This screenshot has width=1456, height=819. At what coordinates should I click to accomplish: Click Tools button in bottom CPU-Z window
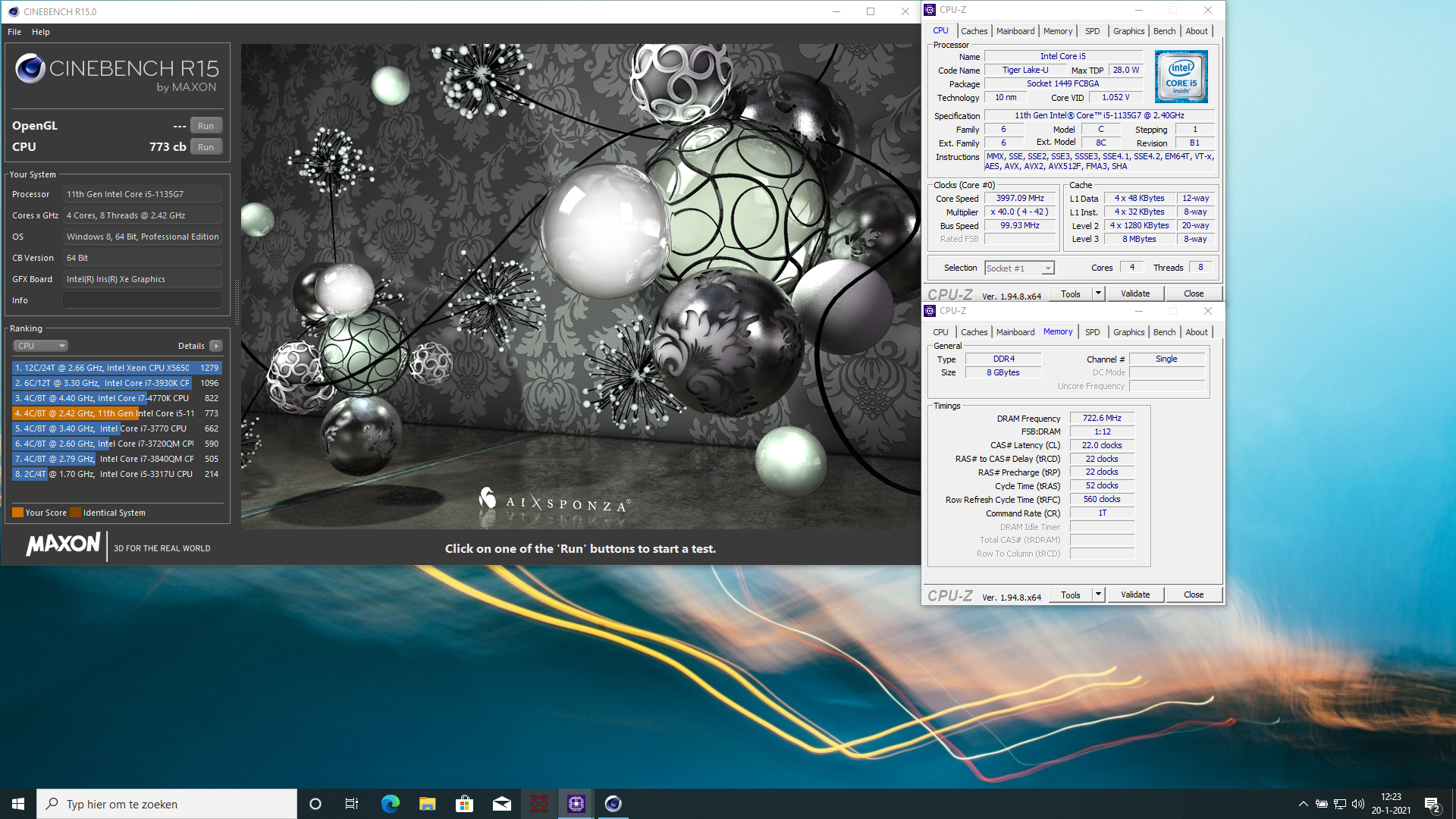[1071, 595]
